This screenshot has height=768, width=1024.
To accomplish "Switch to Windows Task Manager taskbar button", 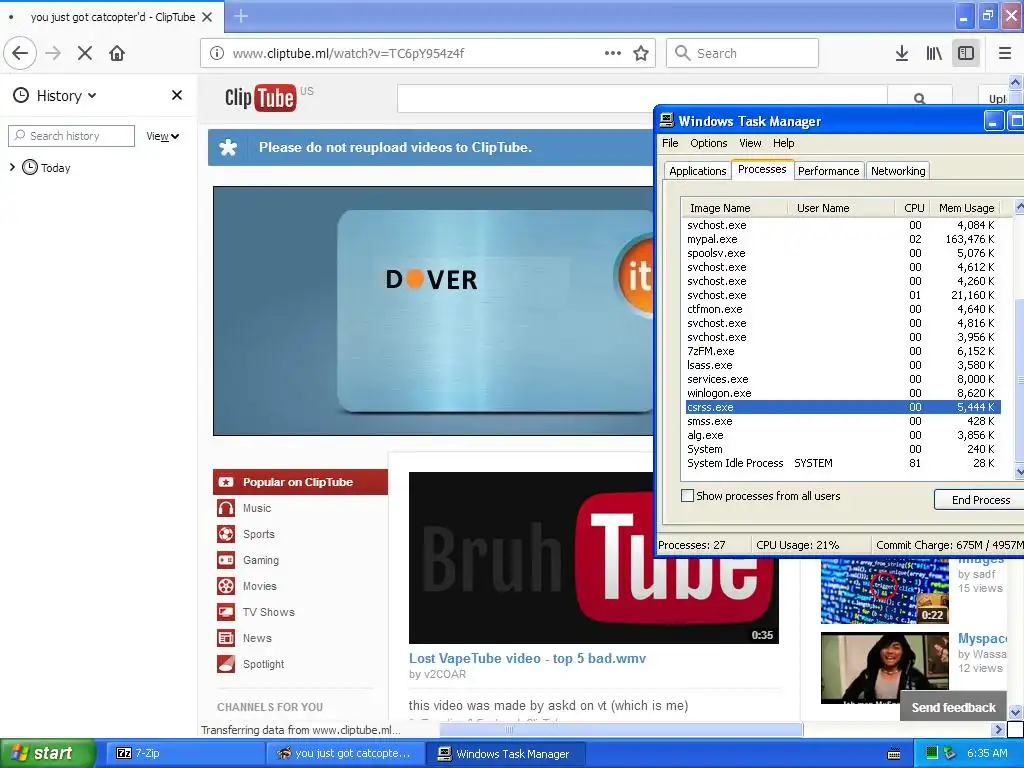I will coord(507,754).
